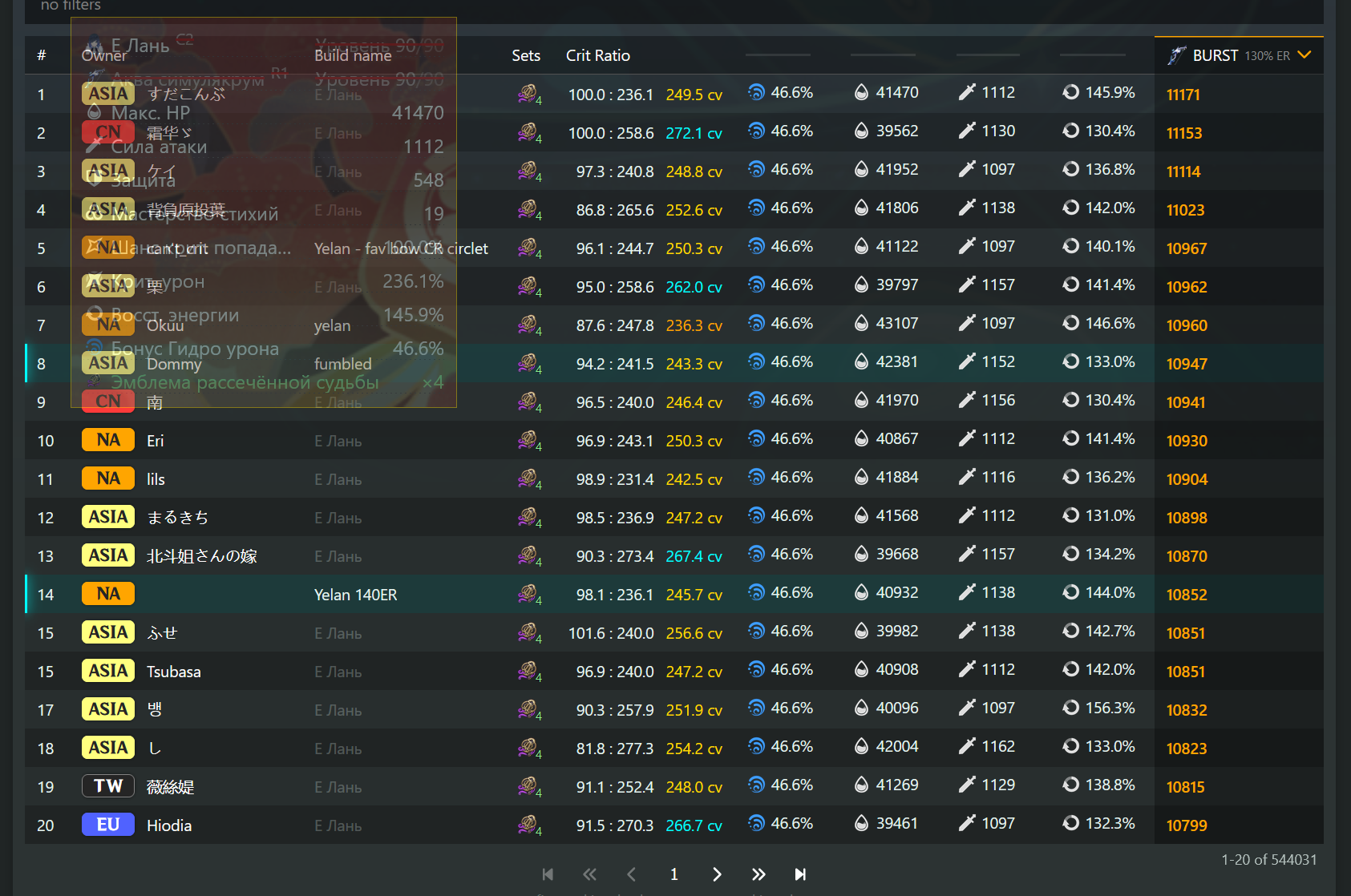Click the Hydro damage icon in row 2

coord(756,131)
